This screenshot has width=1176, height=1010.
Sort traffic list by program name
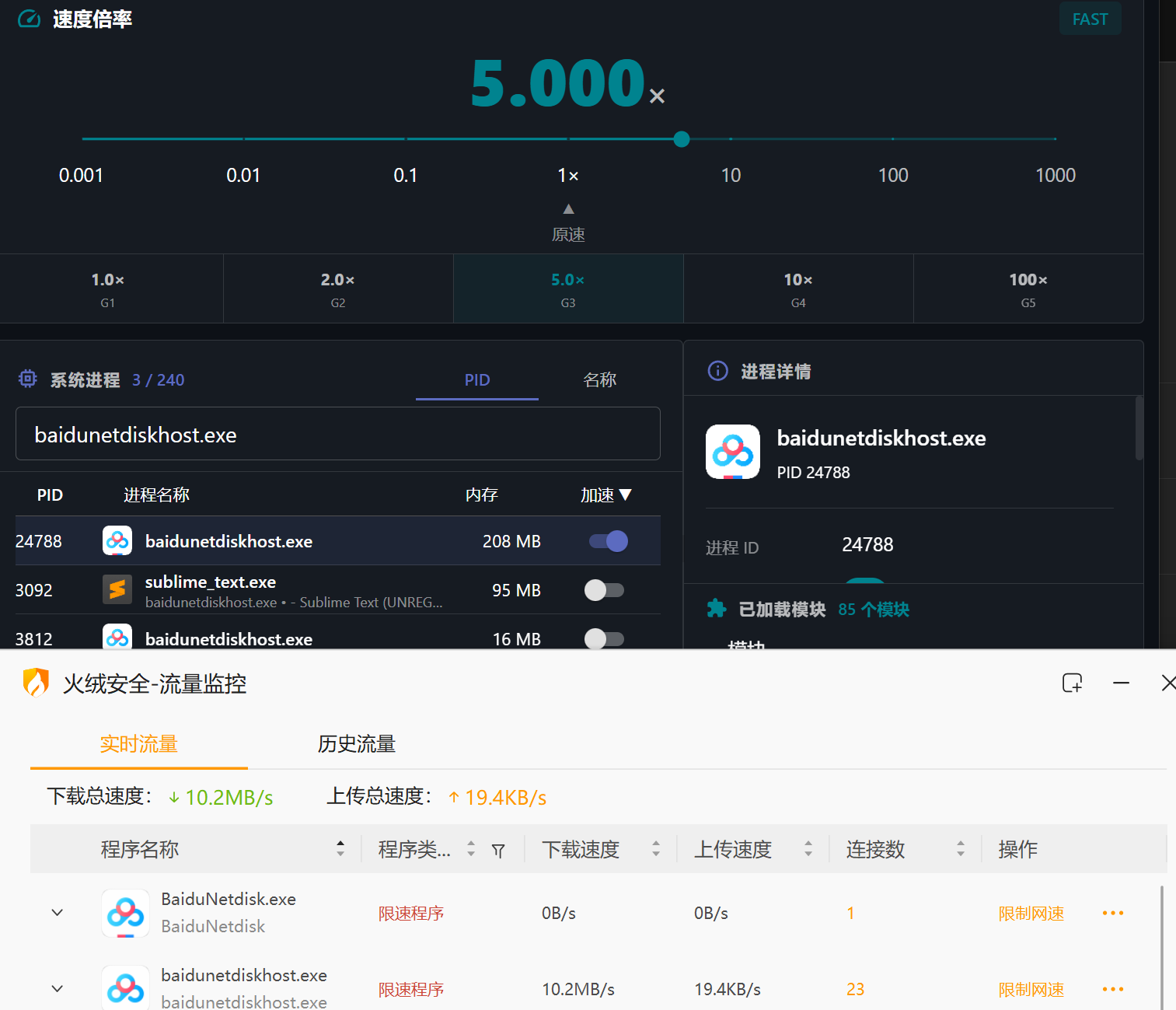(x=340, y=848)
